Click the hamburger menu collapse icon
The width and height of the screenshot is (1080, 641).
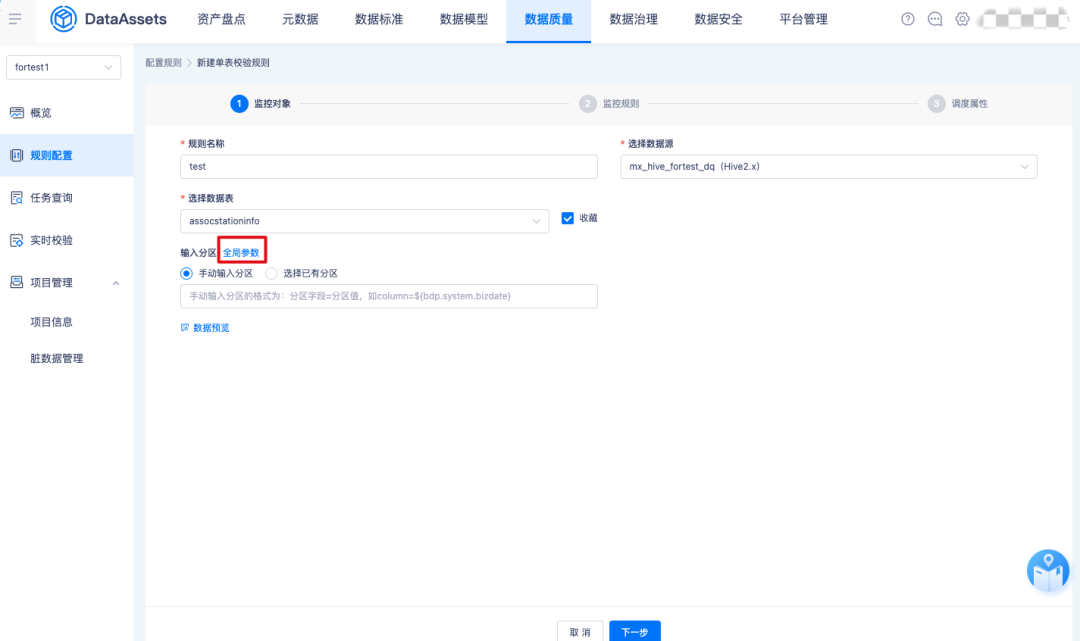point(15,19)
